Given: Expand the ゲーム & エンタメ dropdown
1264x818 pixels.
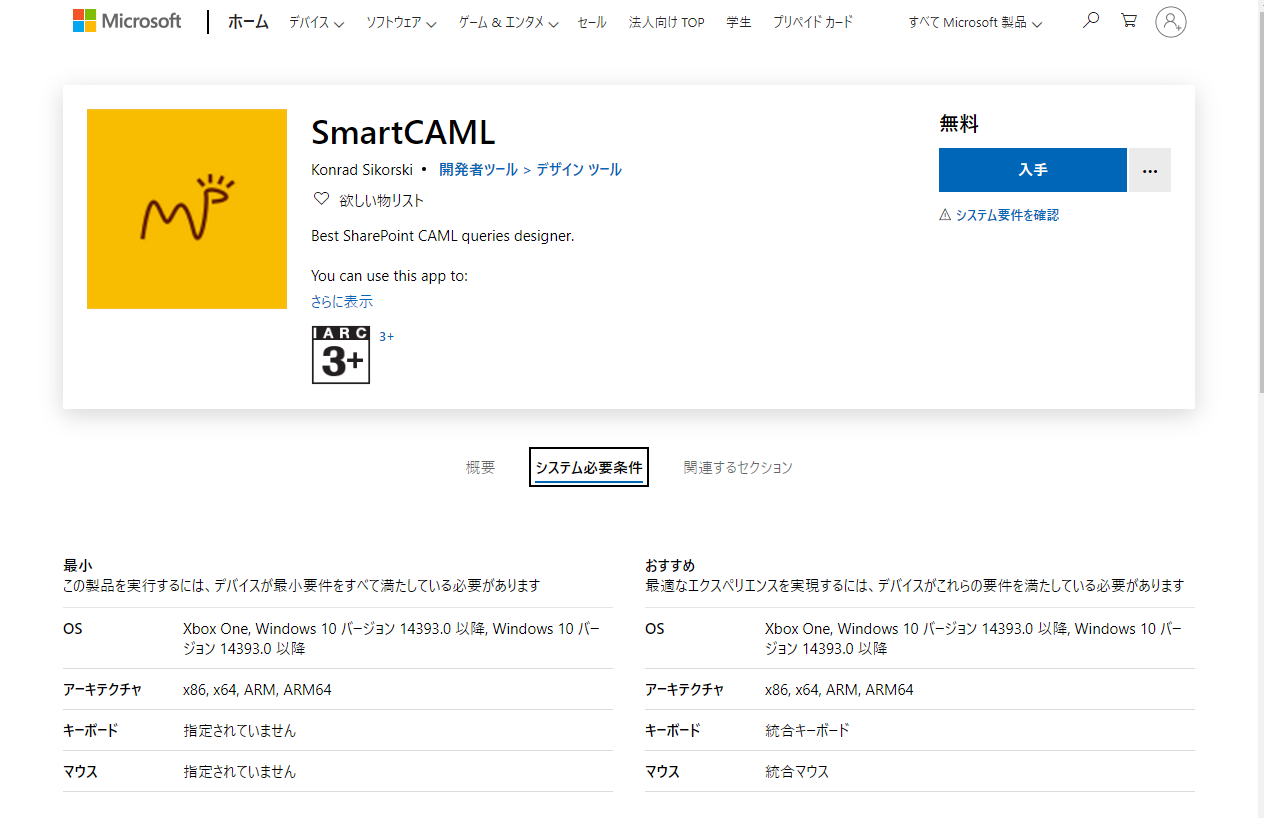Looking at the screenshot, I should click(x=508, y=22).
